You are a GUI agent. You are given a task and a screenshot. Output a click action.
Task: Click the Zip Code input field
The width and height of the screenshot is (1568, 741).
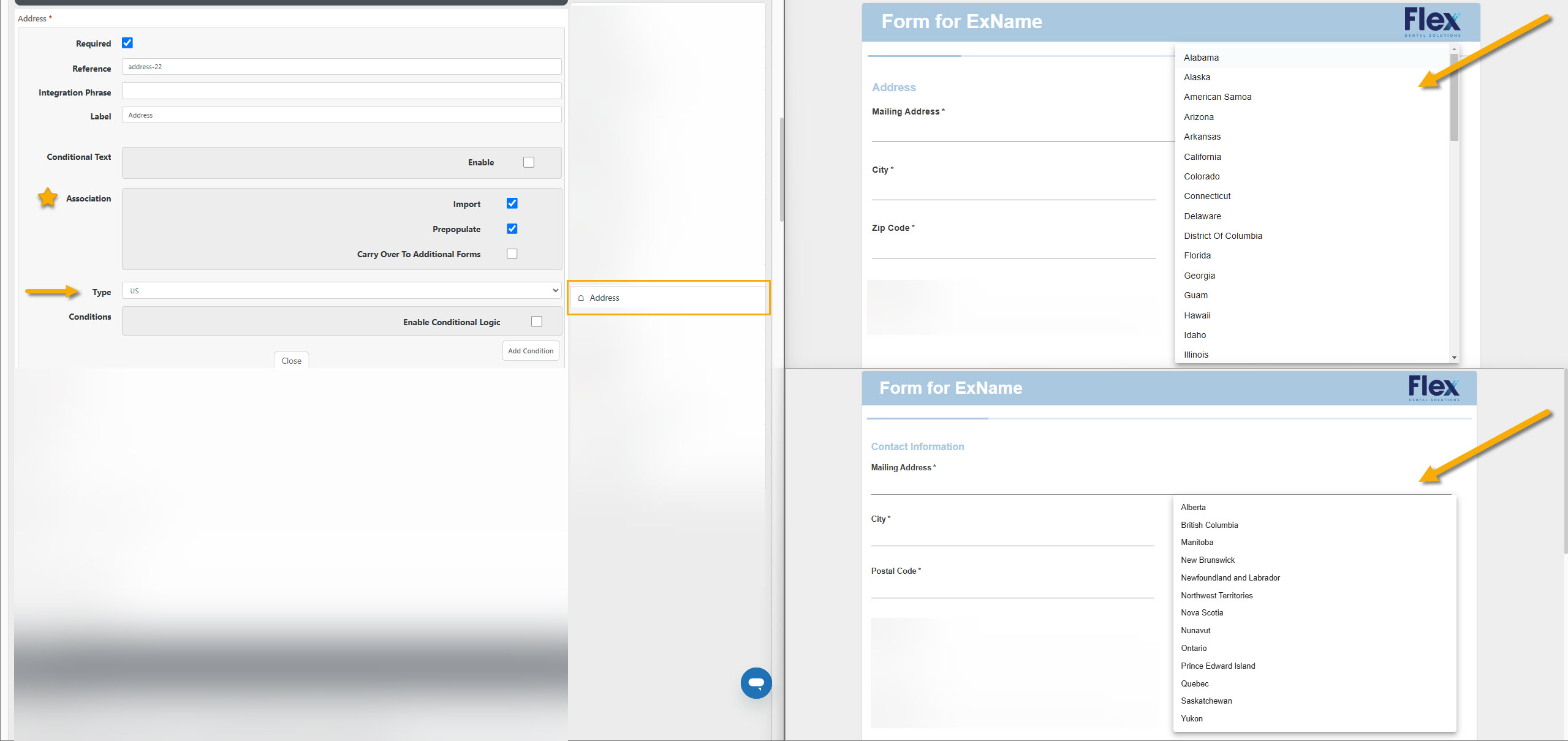click(x=1013, y=248)
